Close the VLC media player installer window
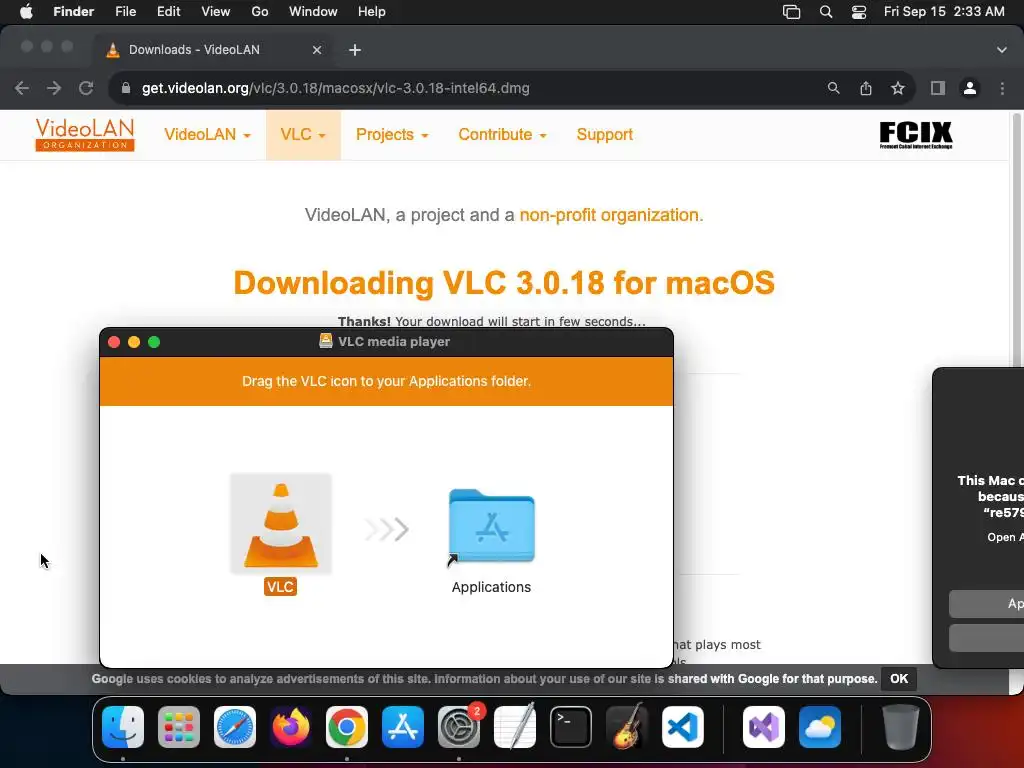1024x768 pixels. pyautogui.click(x=114, y=342)
